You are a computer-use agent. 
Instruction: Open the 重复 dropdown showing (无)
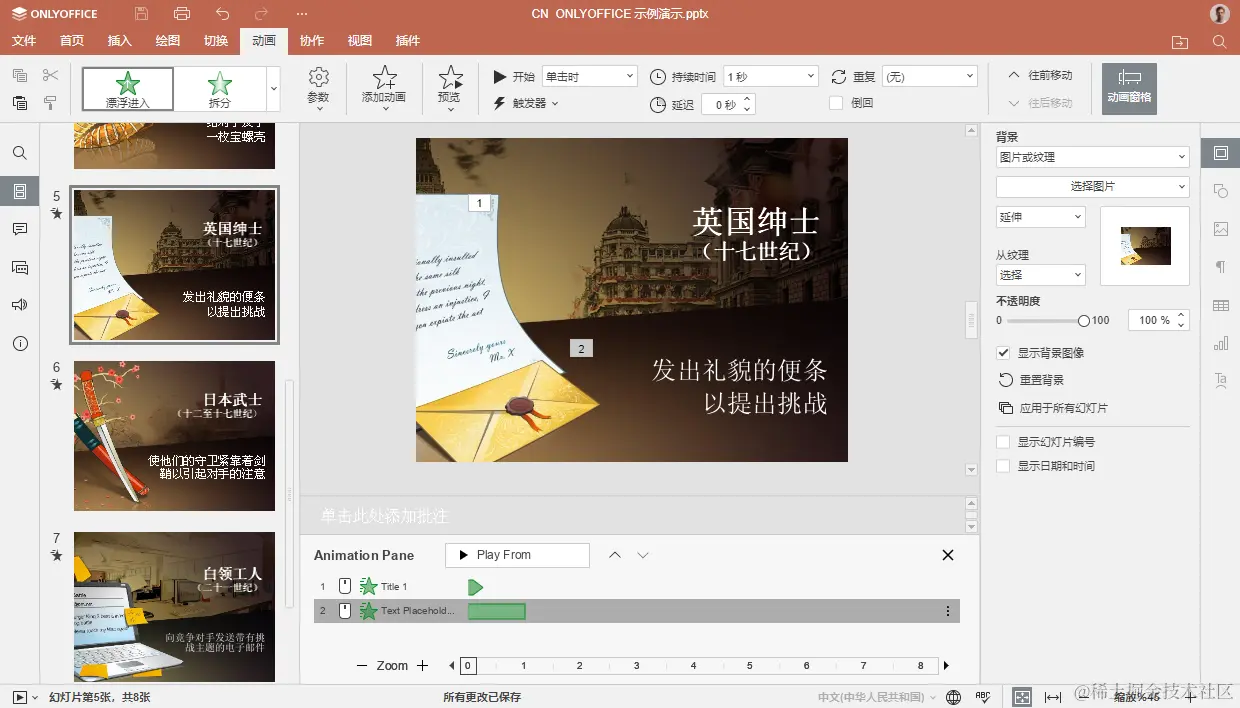tap(930, 75)
